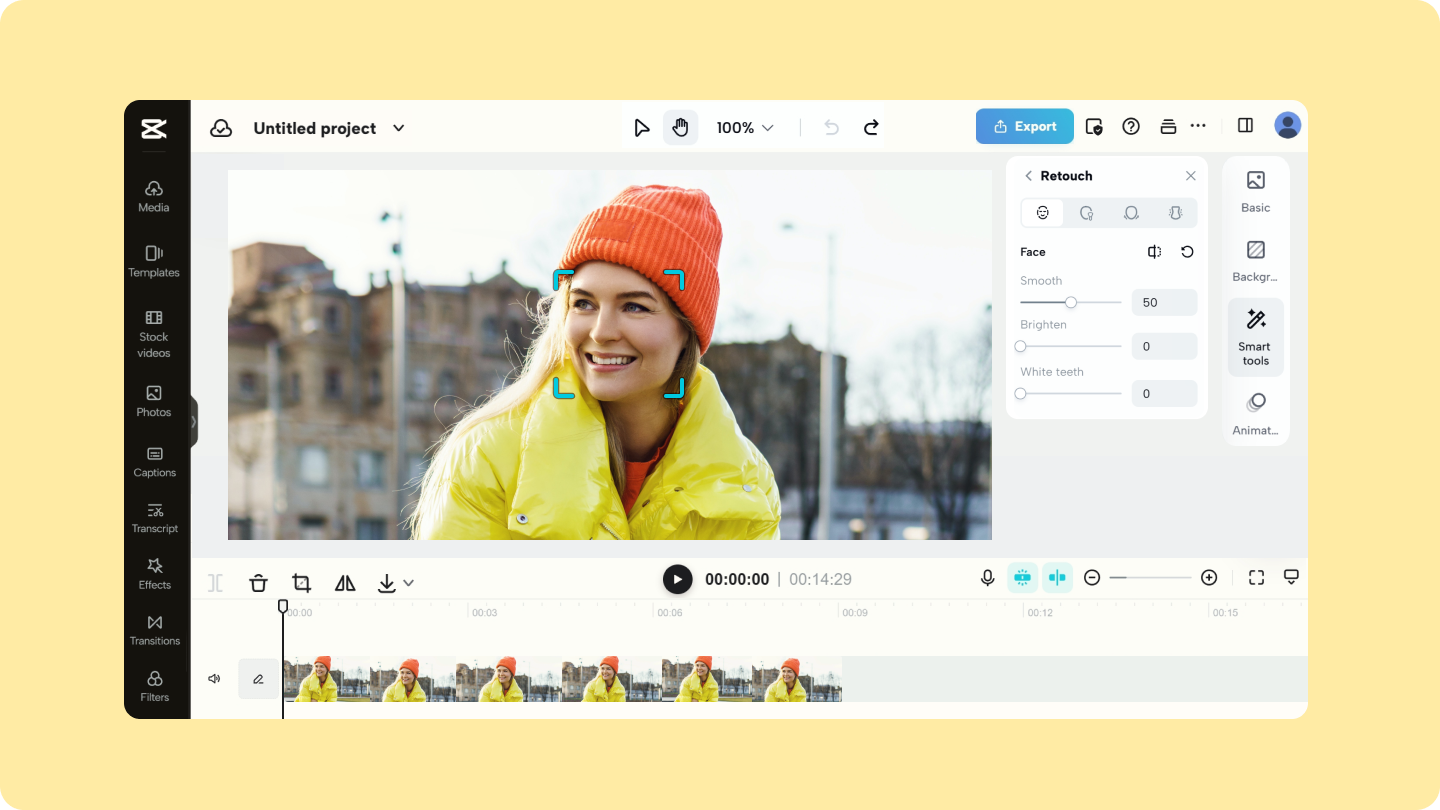Select the fourth retouch tab
Viewport: 1440px width, 810px height.
pos(1175,213)
